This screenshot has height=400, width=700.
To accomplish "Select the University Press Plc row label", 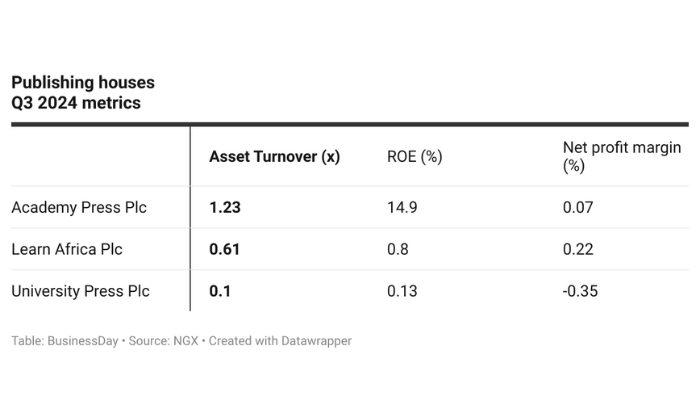I will (80, 291).
